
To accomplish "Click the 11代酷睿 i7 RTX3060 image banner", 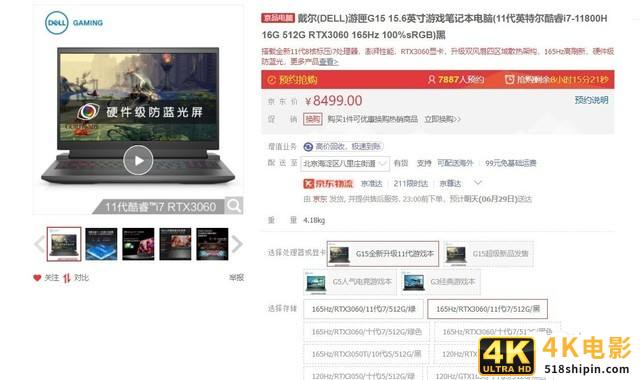I will 159,207.
